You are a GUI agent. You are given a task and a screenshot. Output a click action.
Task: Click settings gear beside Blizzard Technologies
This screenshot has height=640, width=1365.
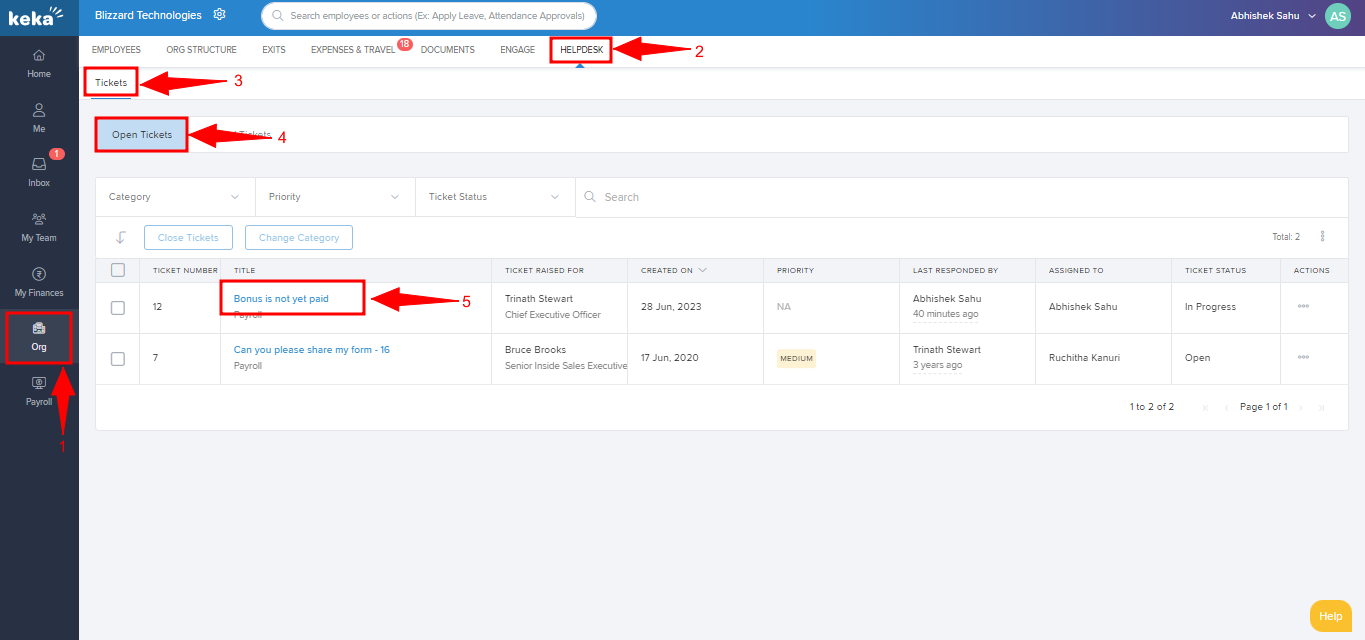(220, 15)
